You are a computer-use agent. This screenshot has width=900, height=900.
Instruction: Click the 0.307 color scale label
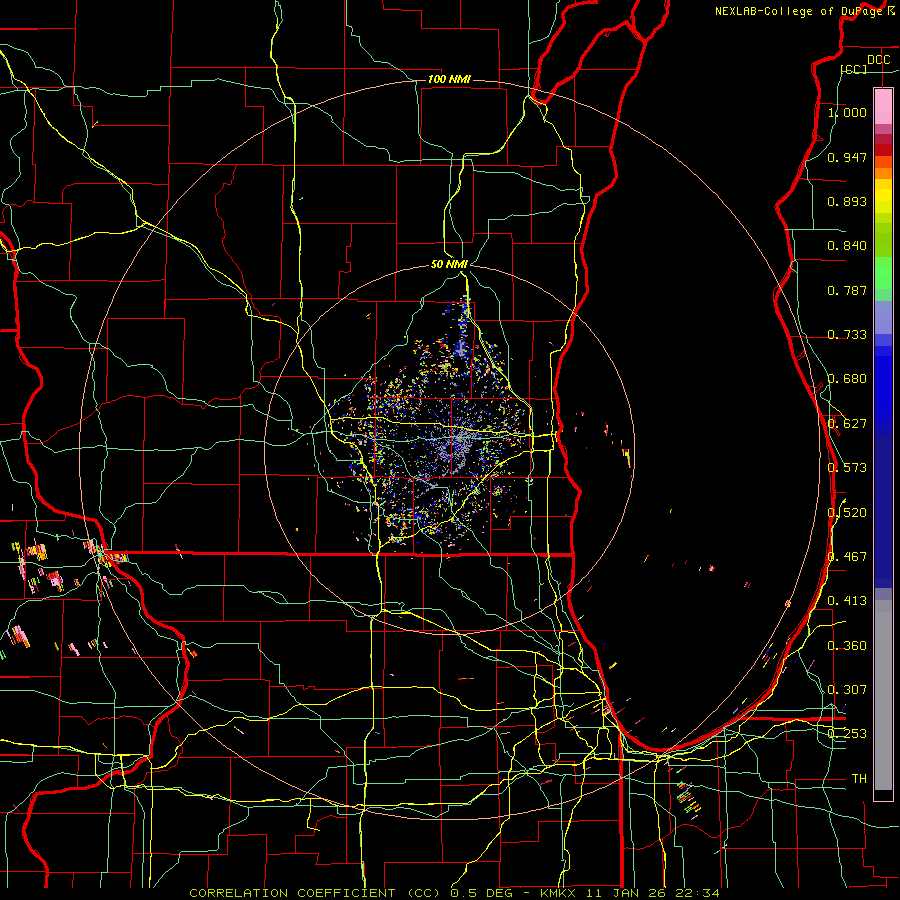tap(847, 689)
